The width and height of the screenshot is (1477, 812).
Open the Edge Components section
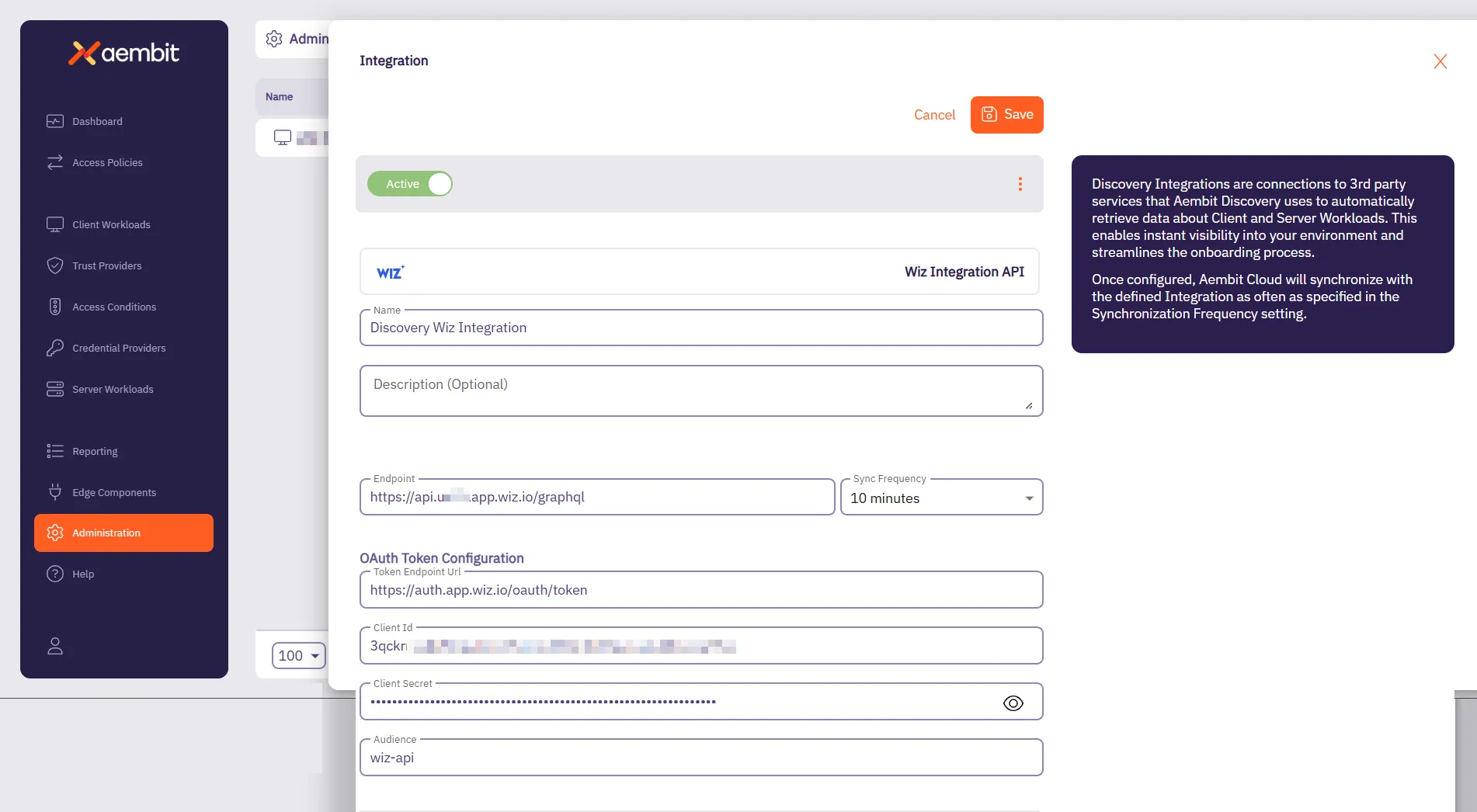tap(113, 492)
